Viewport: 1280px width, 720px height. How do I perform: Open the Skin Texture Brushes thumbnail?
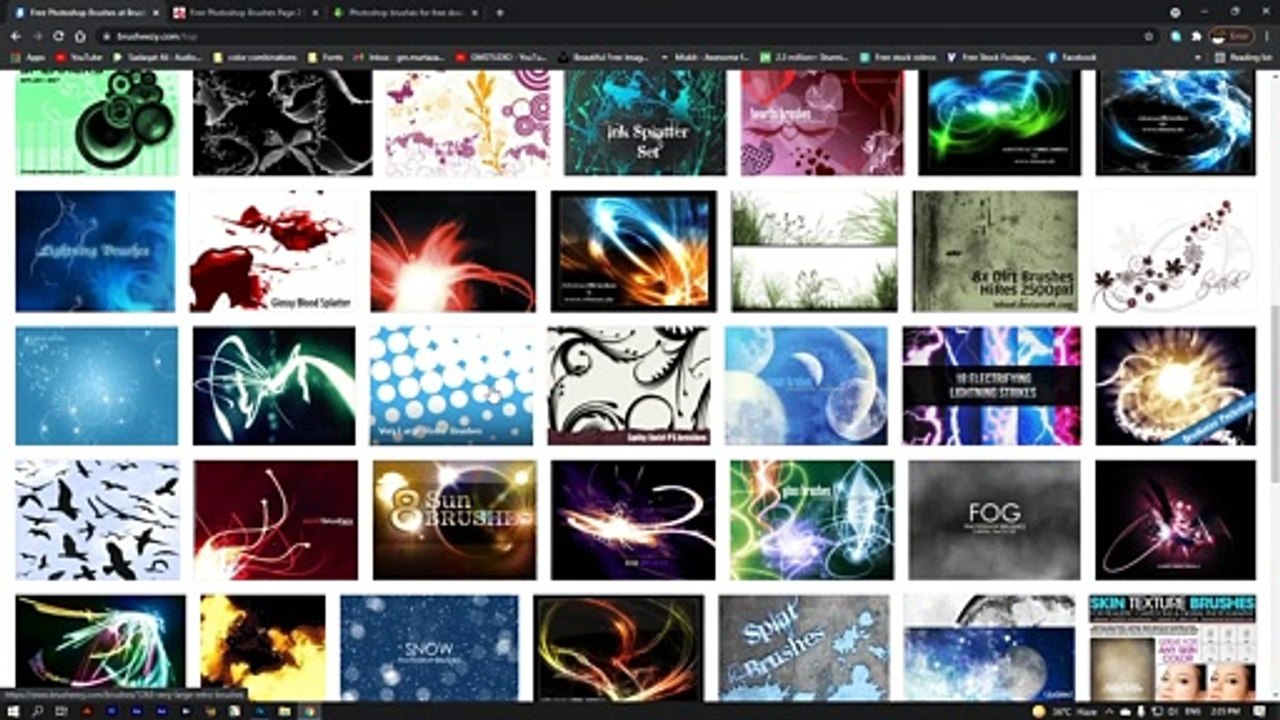1172,648
